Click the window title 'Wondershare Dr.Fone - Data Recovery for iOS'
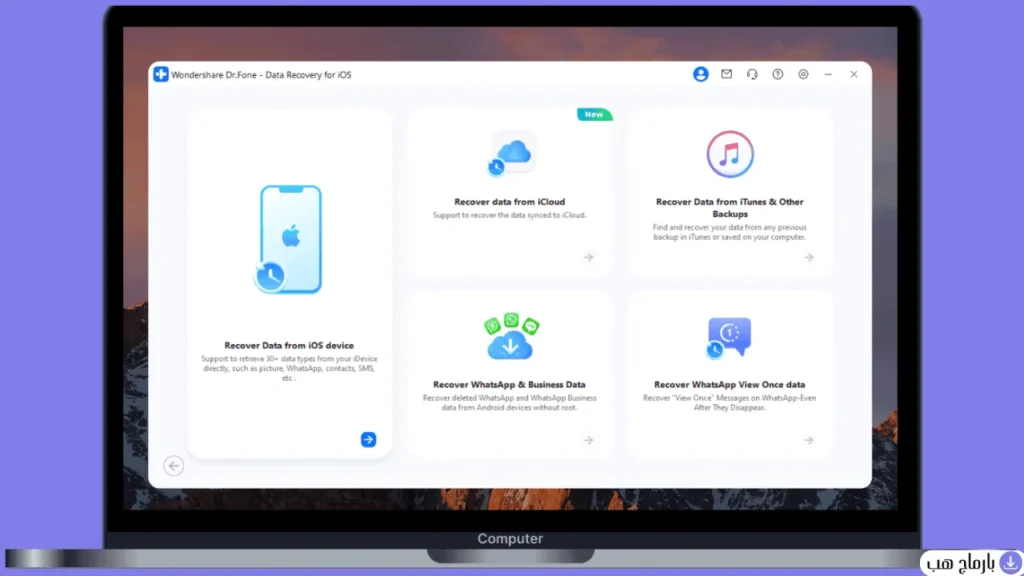The width and height of the screenshot is (1024, 576). click(261, 75)
